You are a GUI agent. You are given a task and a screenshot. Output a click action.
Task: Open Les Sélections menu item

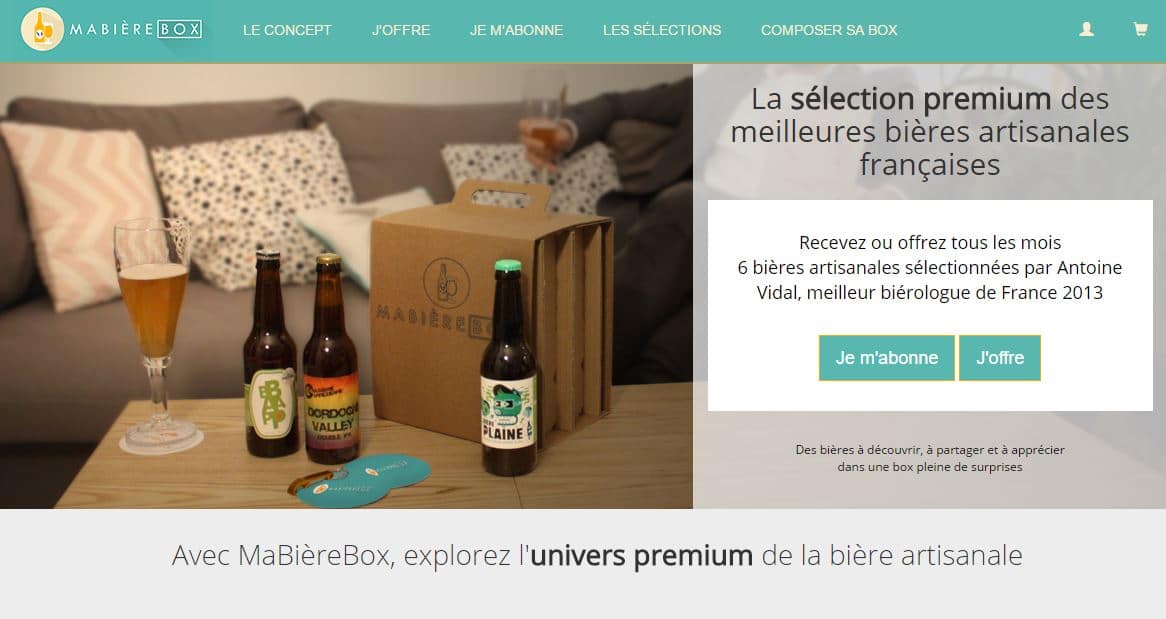[x=662, y=31]
